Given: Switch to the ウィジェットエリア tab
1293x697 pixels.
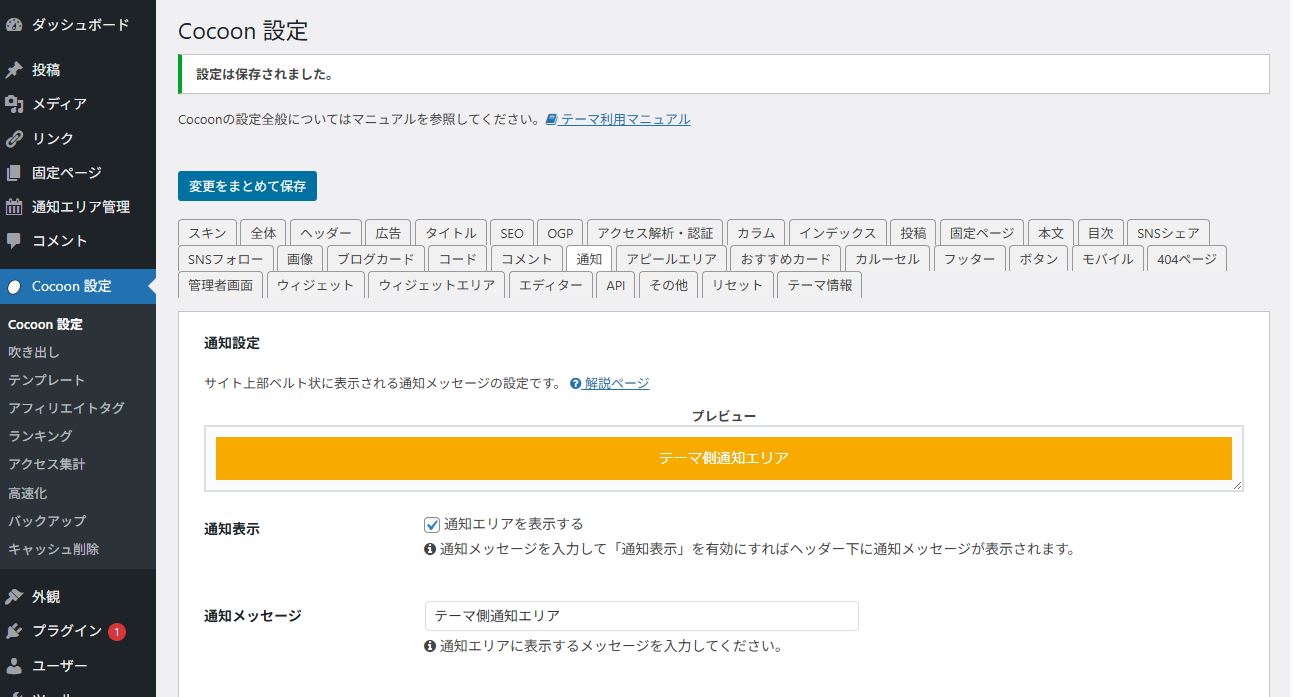Looking at the screenshot, I should pos(437,285).
